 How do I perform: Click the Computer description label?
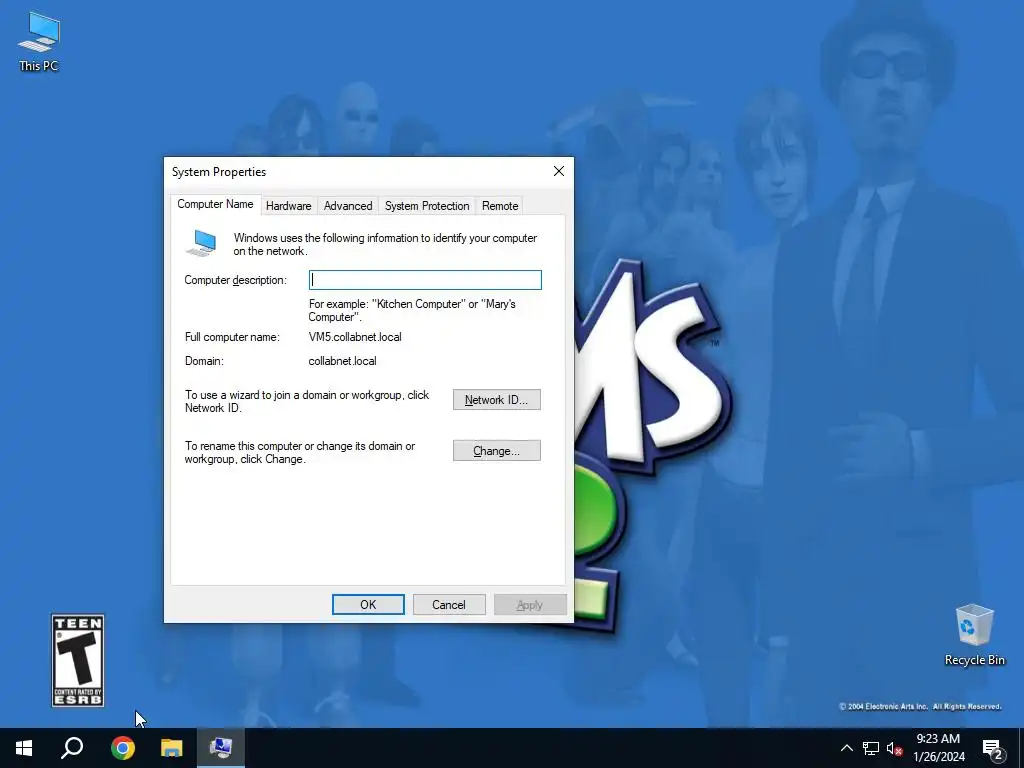point(235,280)
